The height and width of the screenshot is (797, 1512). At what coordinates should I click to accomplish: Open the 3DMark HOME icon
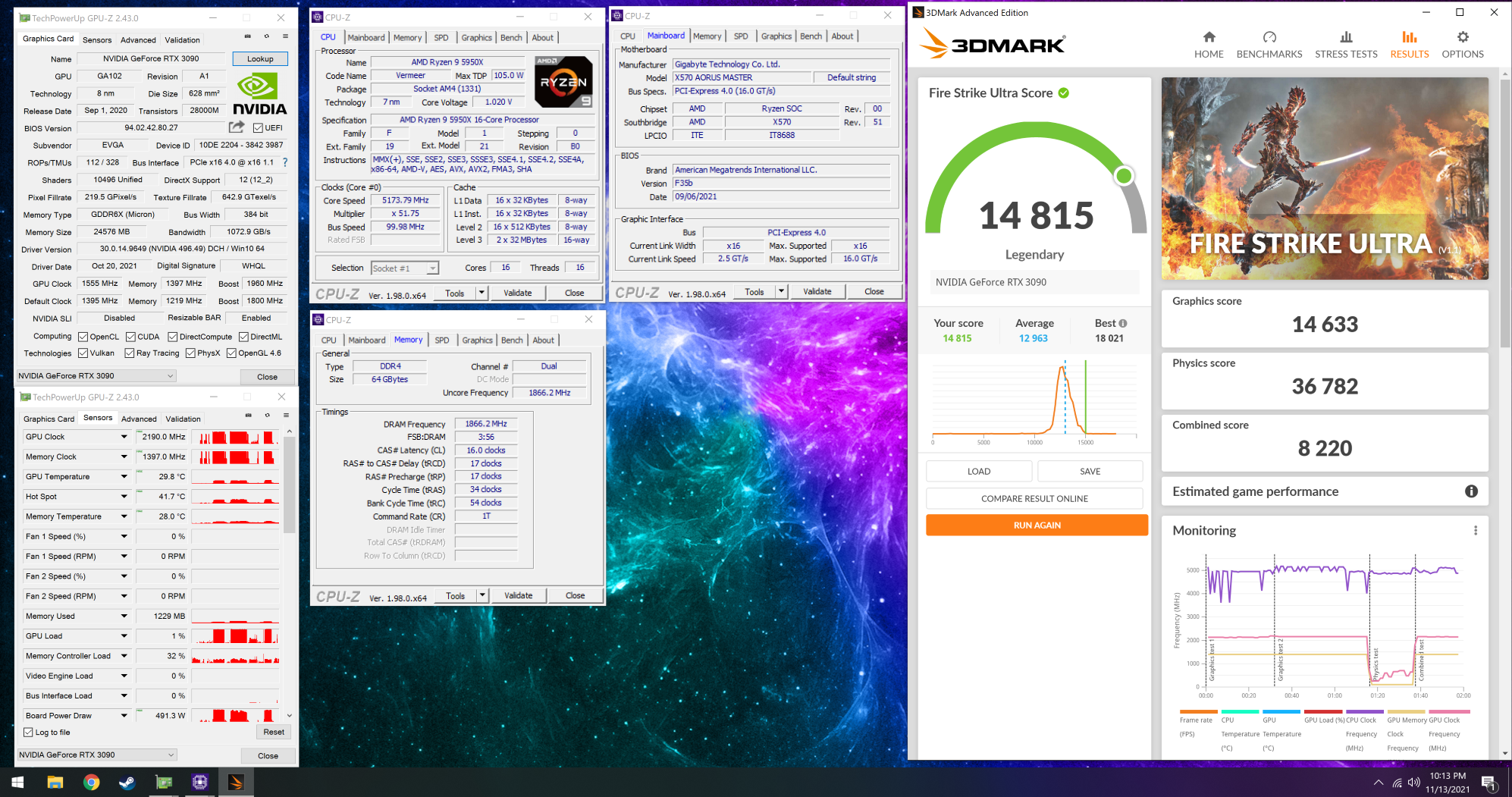coord(1209,37)
